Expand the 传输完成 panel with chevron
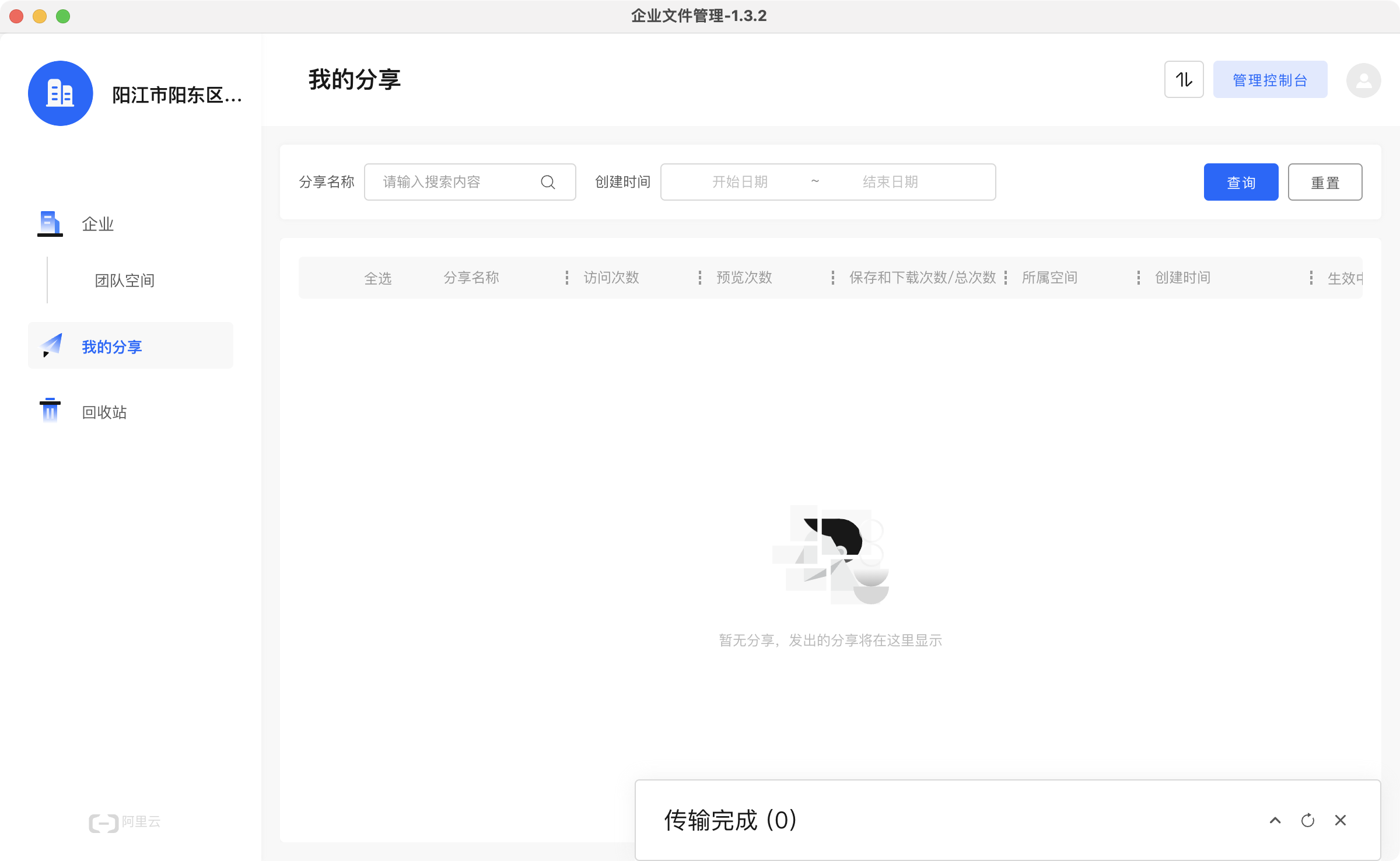The width and height of the screenshot is (1400, 861). click(x=1275, y=820)
